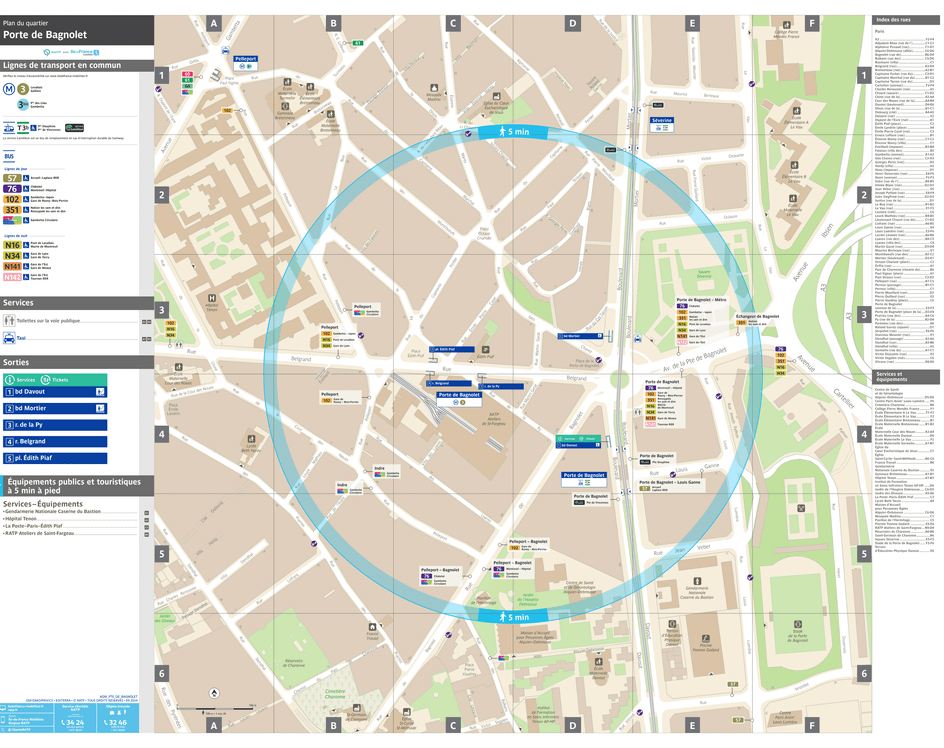
Task: Select the Taxi service icon
Action: click(8, 339)
